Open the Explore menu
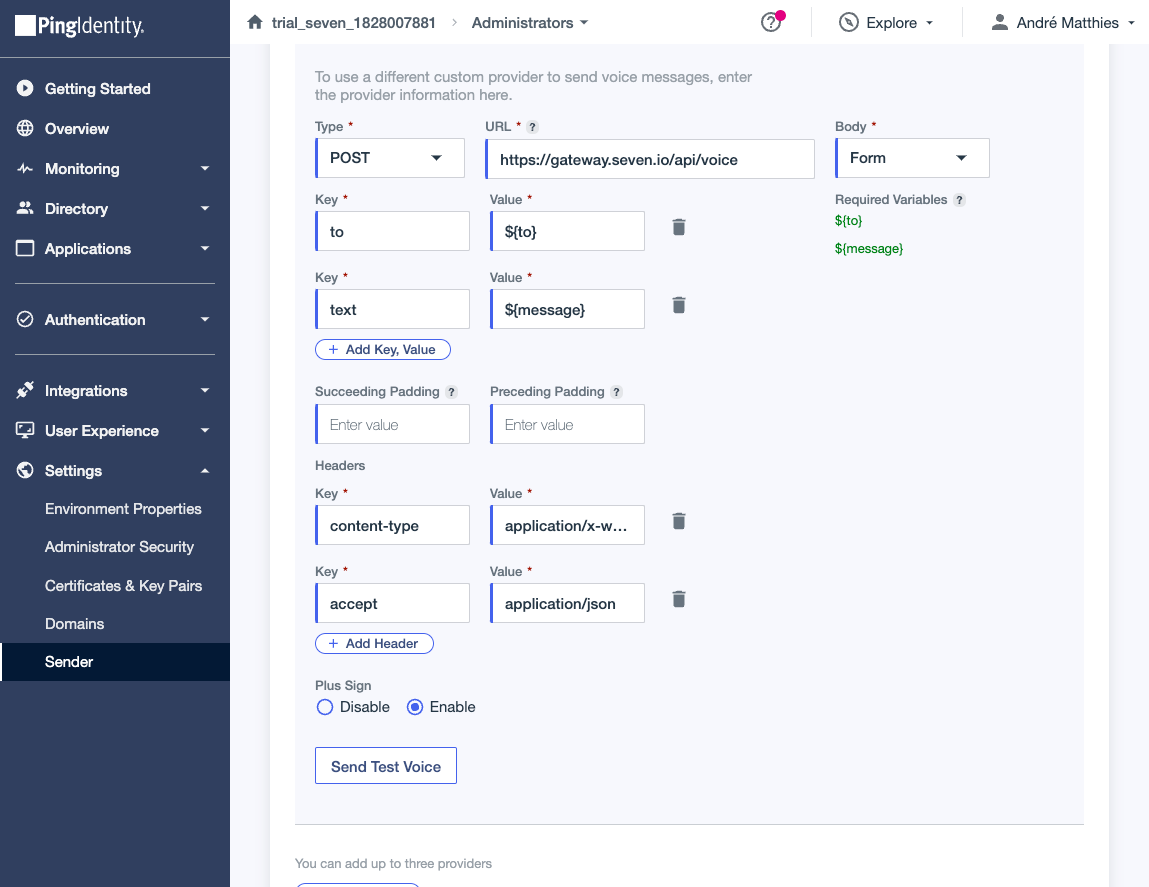This screenshot has height=887, width=1149. pos(887,23)
